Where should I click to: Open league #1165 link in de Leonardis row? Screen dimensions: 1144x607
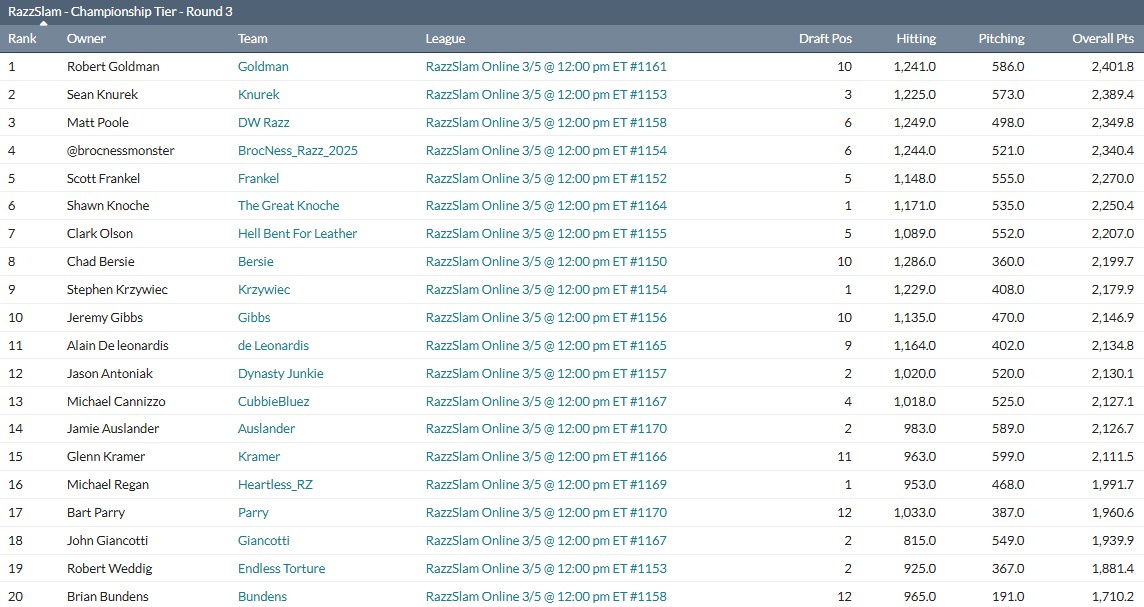point(546,345)
